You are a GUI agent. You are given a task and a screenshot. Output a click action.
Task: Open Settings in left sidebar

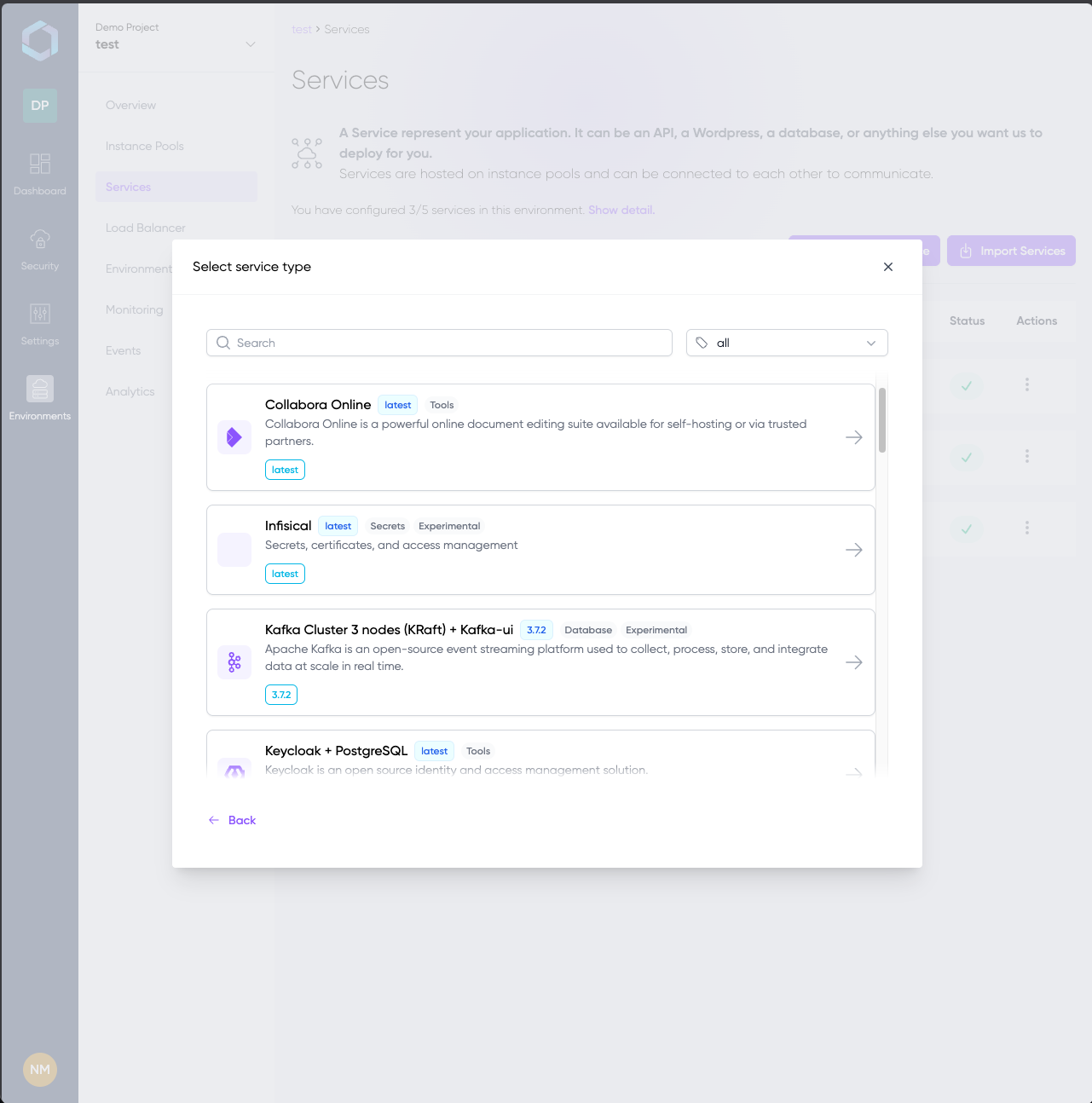(x=40, y=324)
